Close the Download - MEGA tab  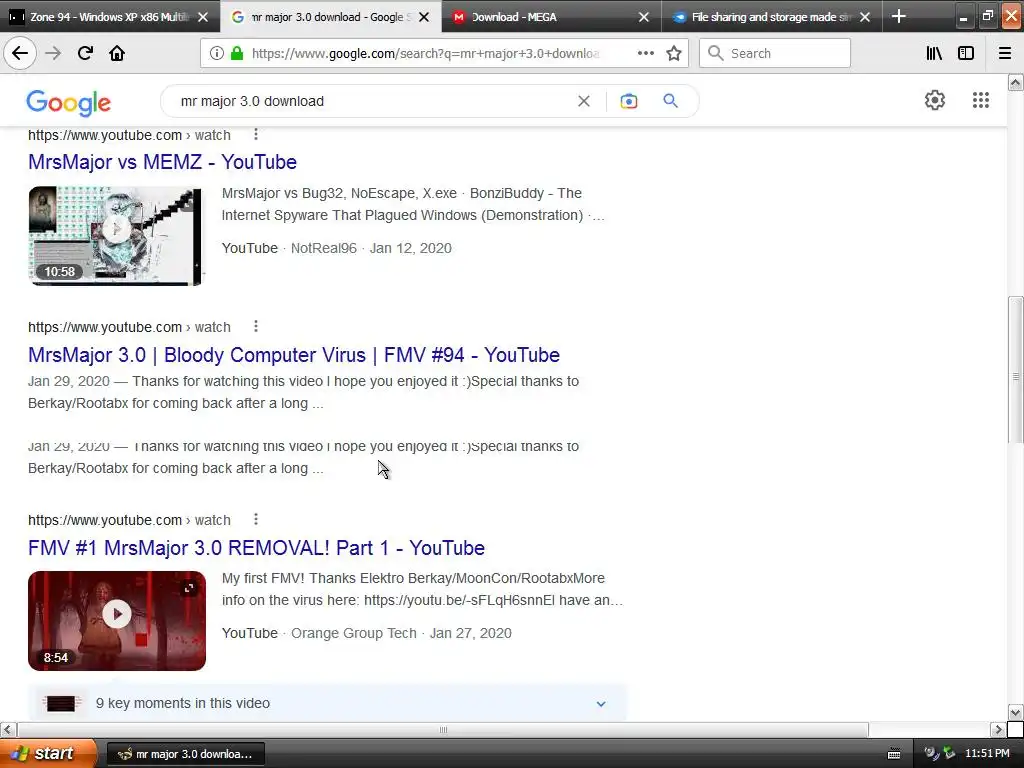644,17
